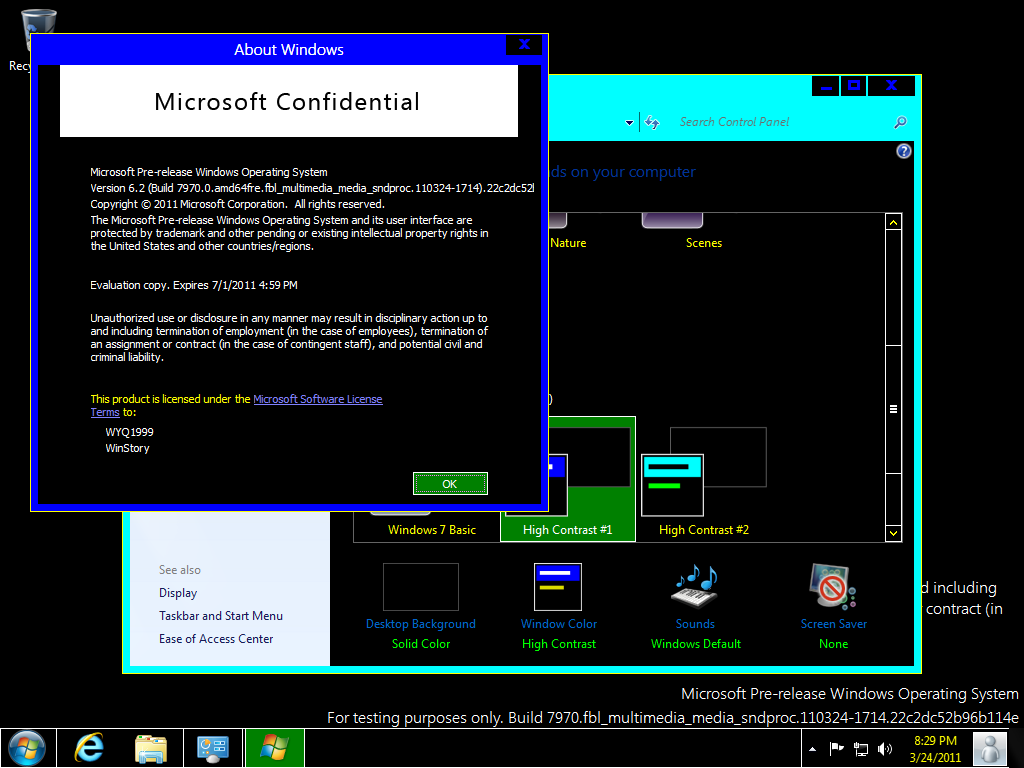Click the volume speaker tray icon
1024x768 pixels.
[884, 748]
